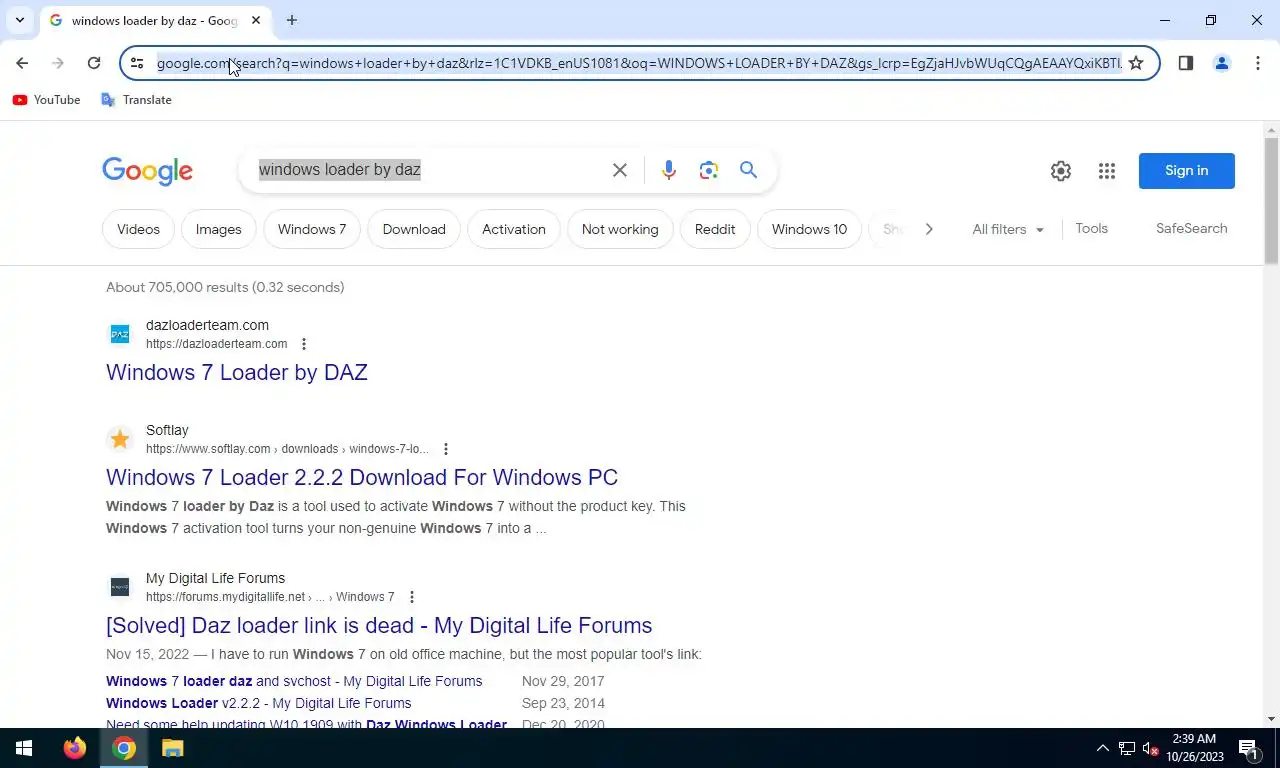Viewport: 1280px width, 768px height.
Task: Open Google apps grid
Action: [x=1107, y=171]
